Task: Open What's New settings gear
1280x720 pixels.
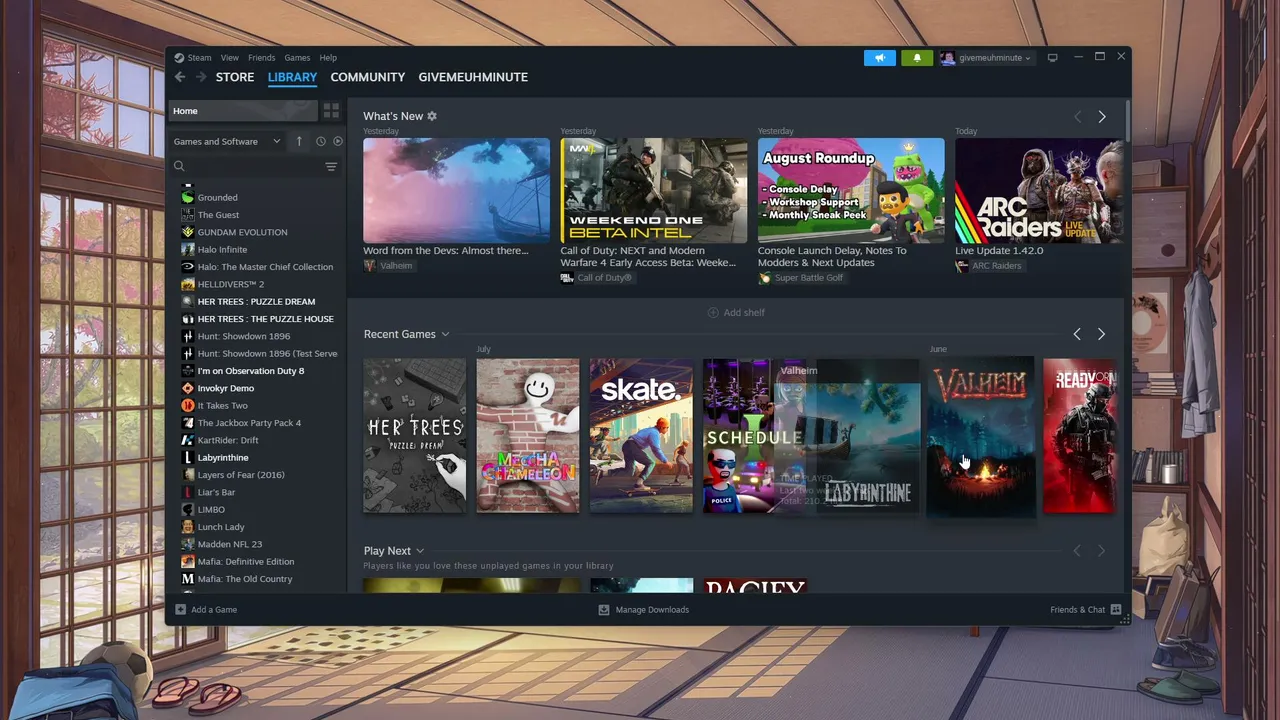Action: pyautogui.click(x=432, y=116)
